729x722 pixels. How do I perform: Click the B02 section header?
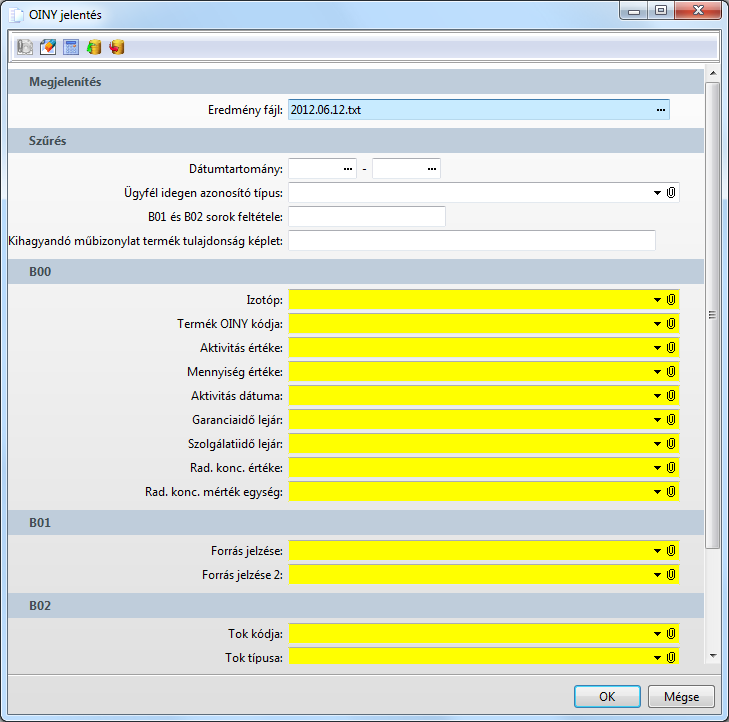coord(356,605)
